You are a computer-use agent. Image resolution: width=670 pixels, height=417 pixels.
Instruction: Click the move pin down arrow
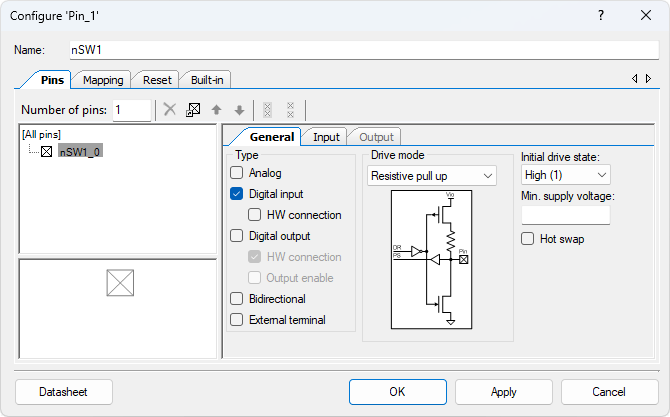pos(239,110)
